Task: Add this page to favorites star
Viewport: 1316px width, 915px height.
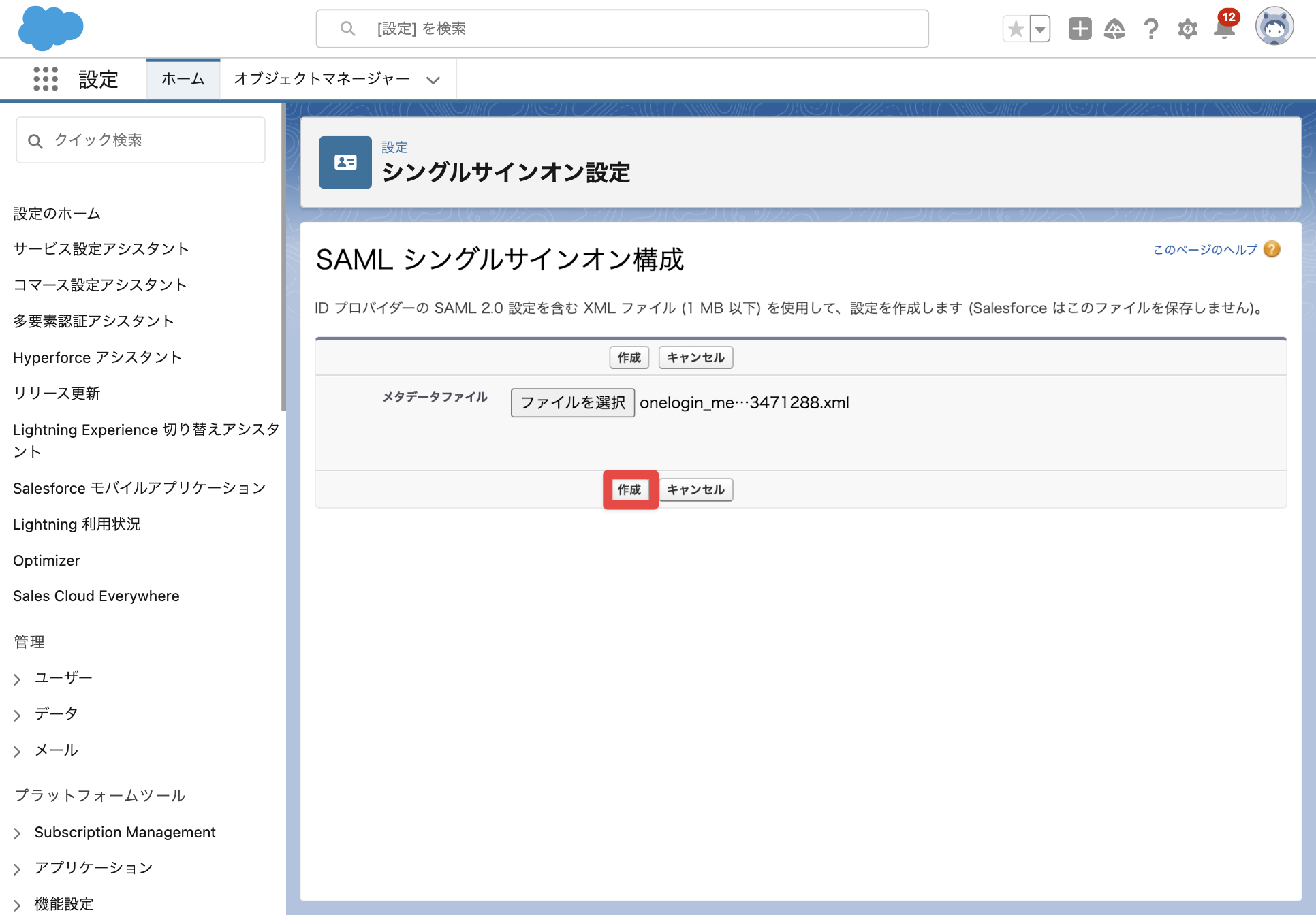Action: click(1016, 29)
